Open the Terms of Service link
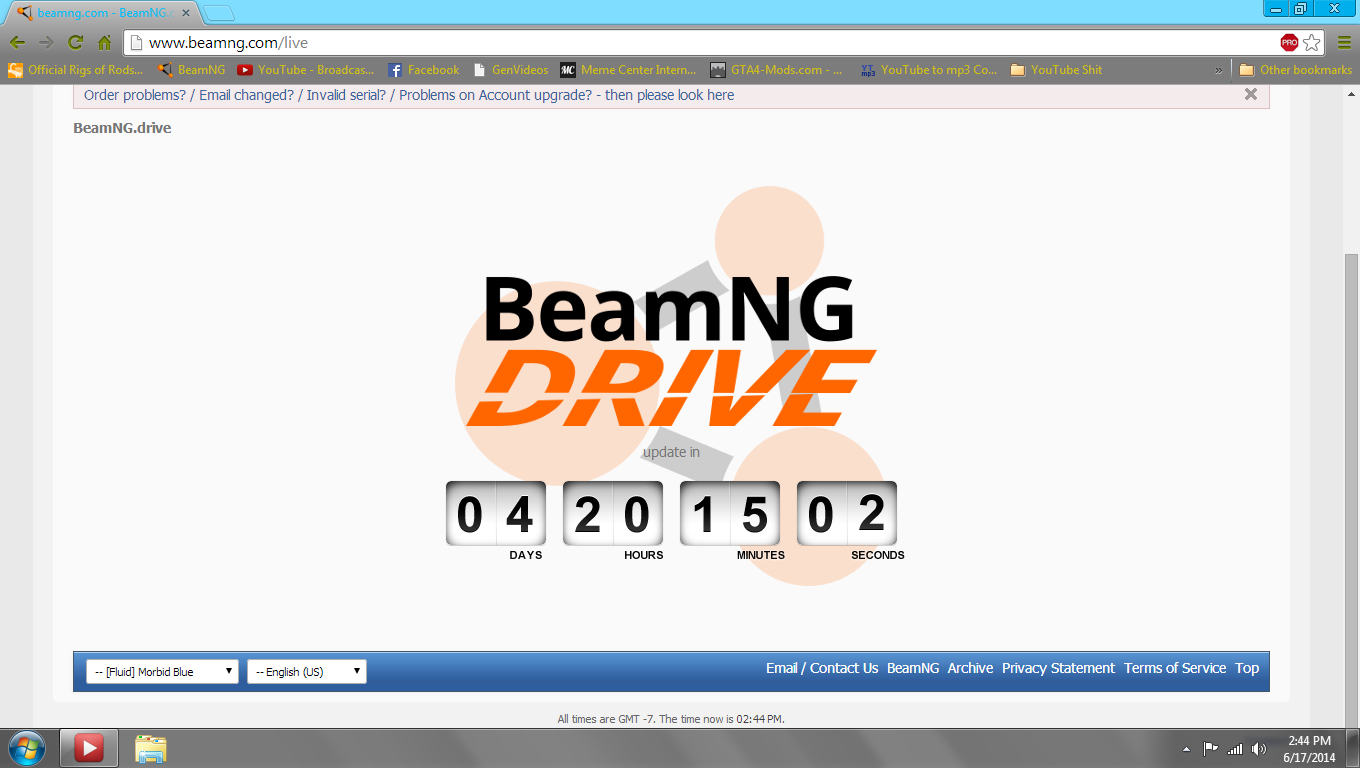Screen dimensions: 1360x768 click(x=1175, y=668)
